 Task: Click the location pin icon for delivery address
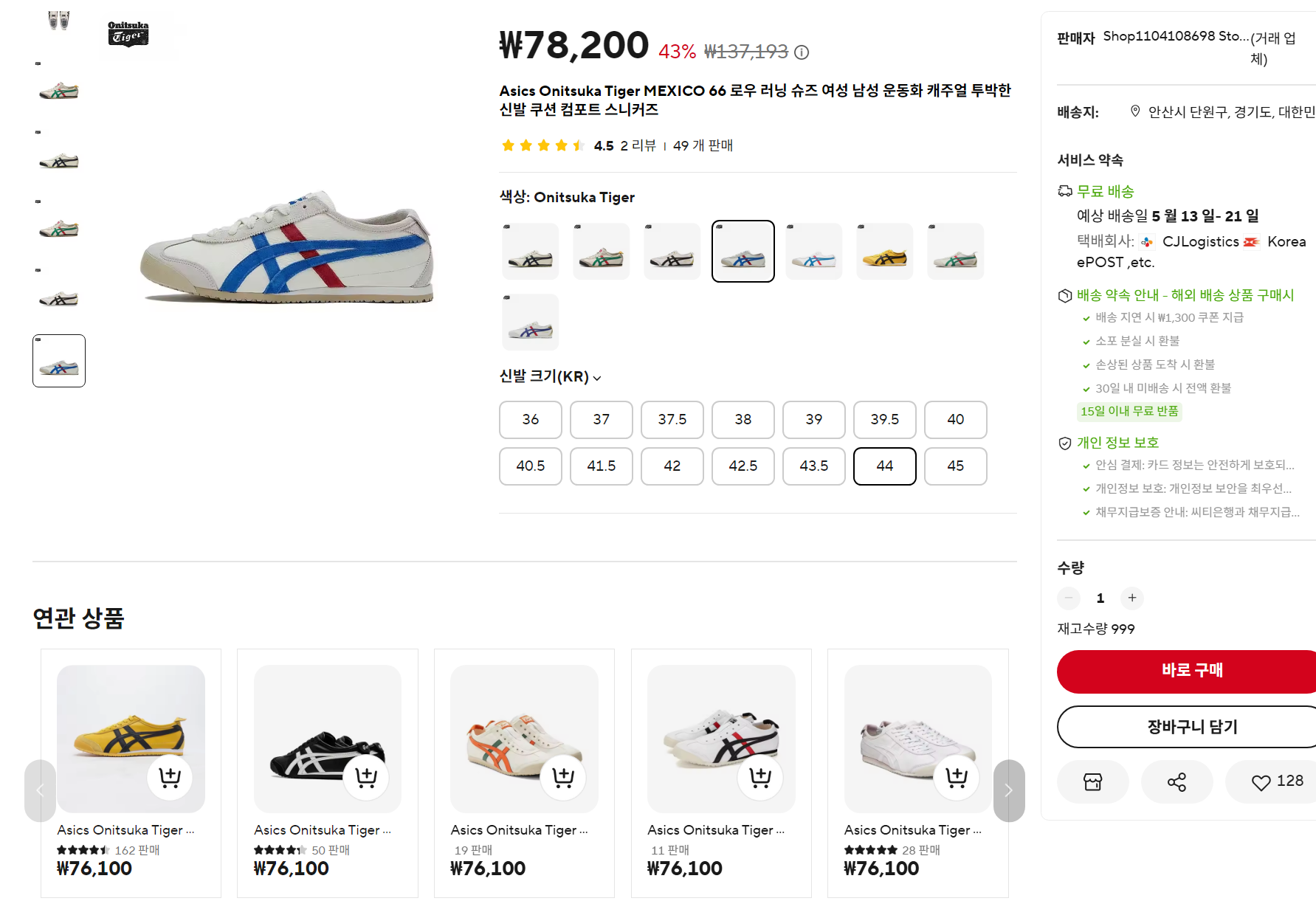[x=1135, y=111]
